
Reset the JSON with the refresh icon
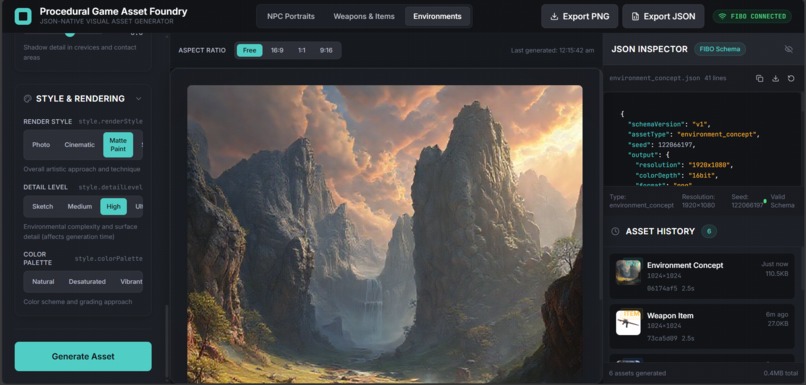[x=791, y=79]
